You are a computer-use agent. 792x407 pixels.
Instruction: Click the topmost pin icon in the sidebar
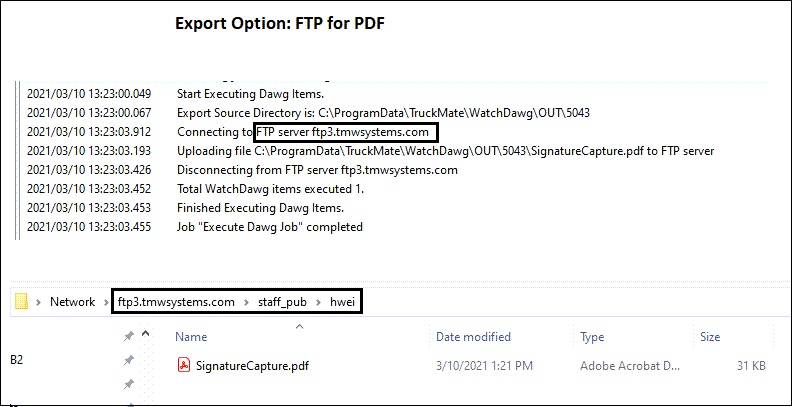pos(128,337)
